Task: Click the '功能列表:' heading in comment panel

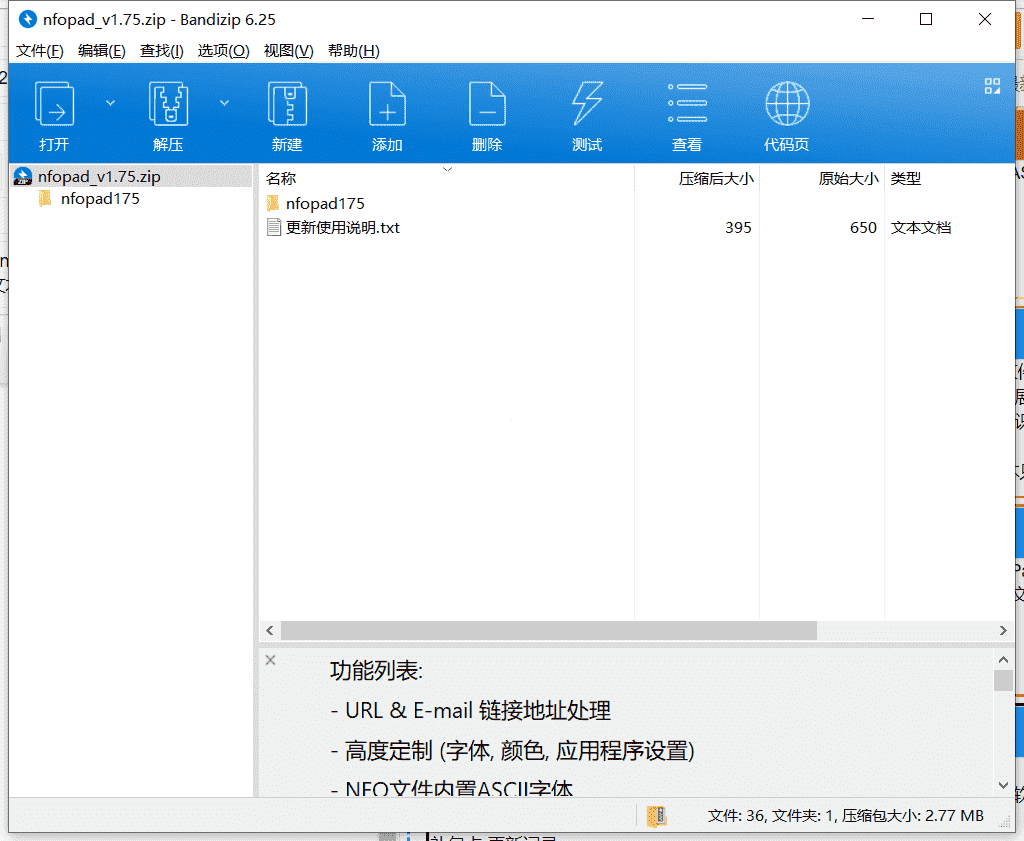Action: 376,671
